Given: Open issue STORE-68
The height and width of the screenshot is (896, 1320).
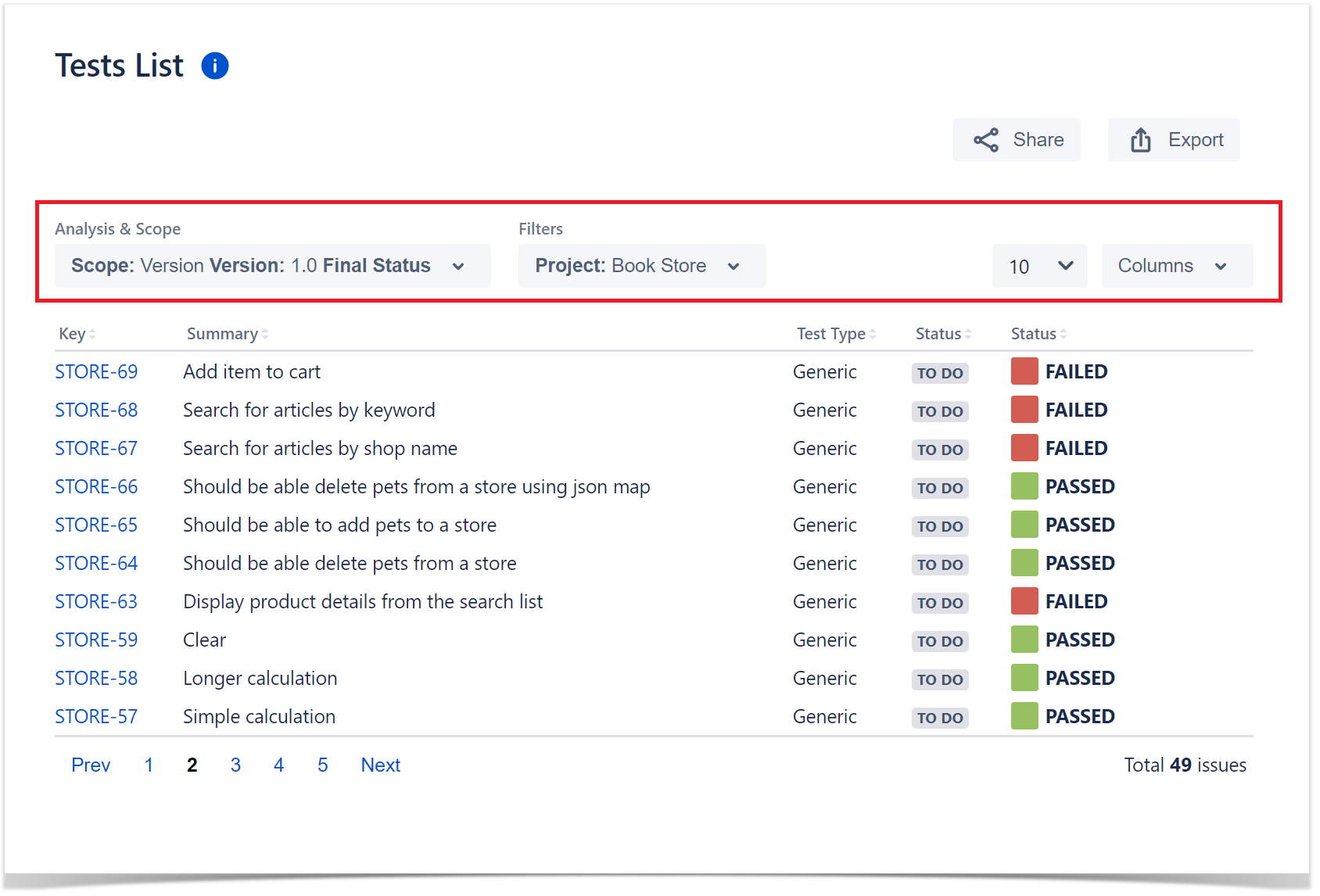Looking at the screenshot, I should coord(96,410).
